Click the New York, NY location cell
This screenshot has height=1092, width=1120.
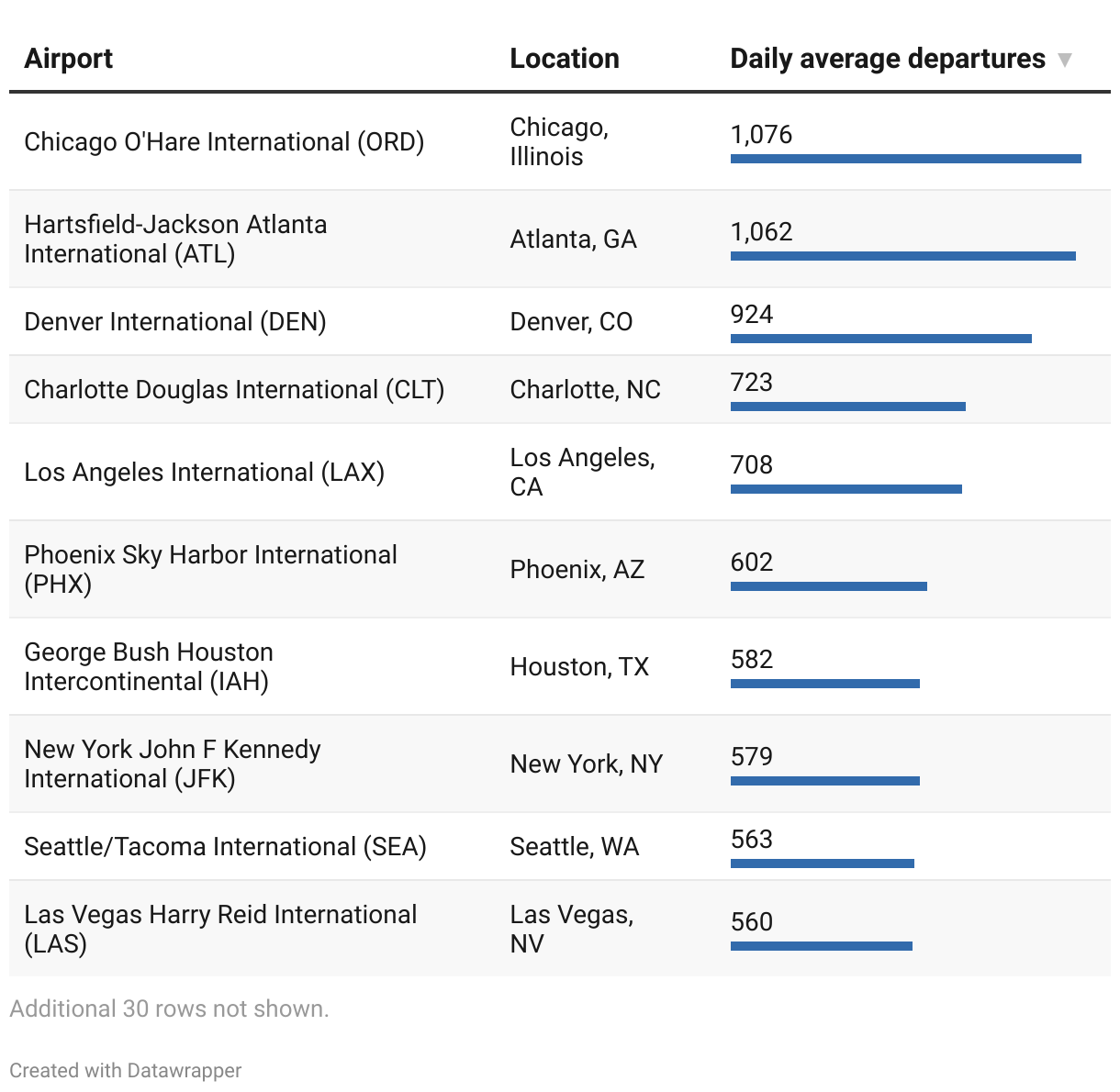(x=586, y=764)
